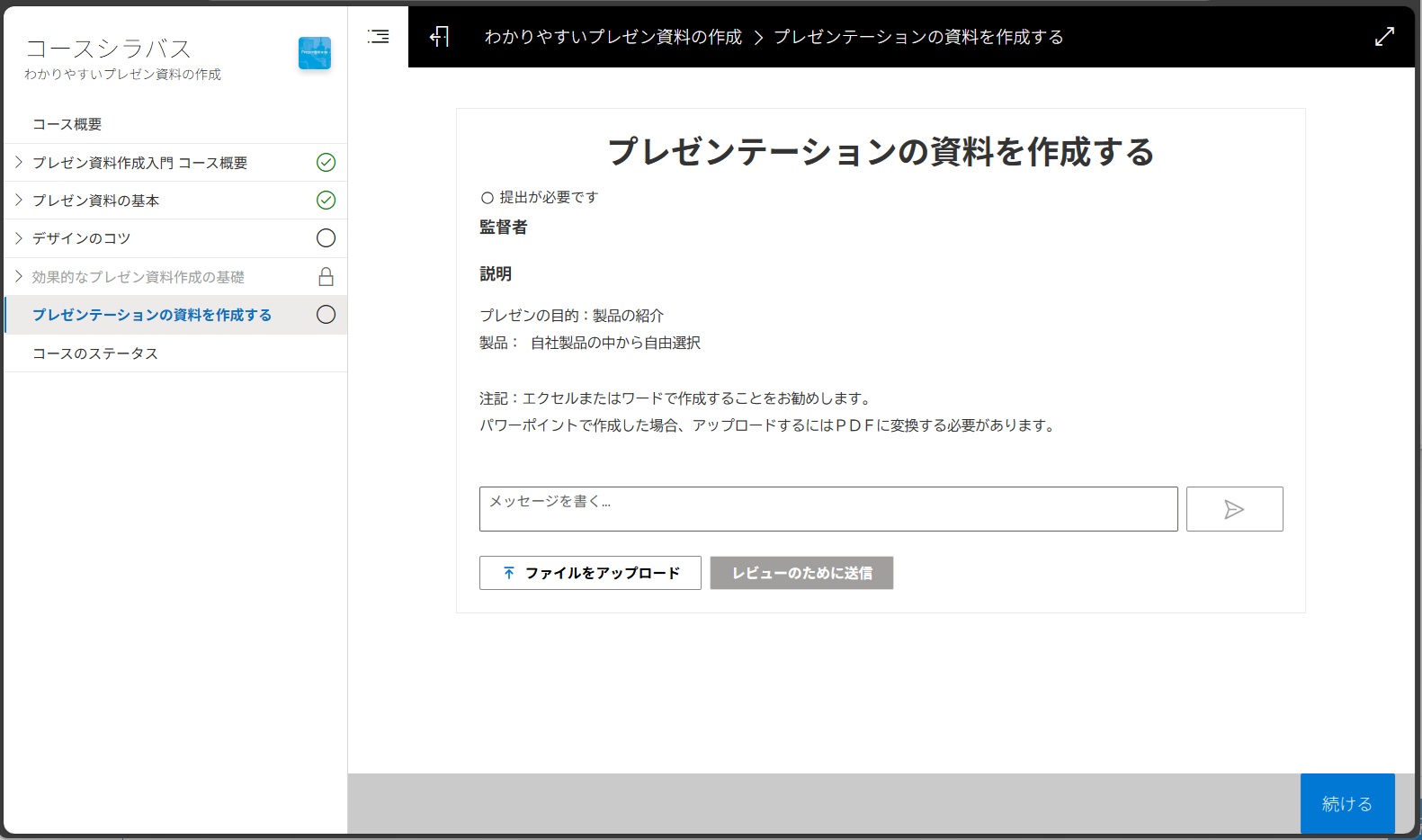The width and height of the screenshot is (1422, 840).
Task: Click the sidebar subtitle わかりやすいプレゼン資料の作成
Action: pos(122,75)
